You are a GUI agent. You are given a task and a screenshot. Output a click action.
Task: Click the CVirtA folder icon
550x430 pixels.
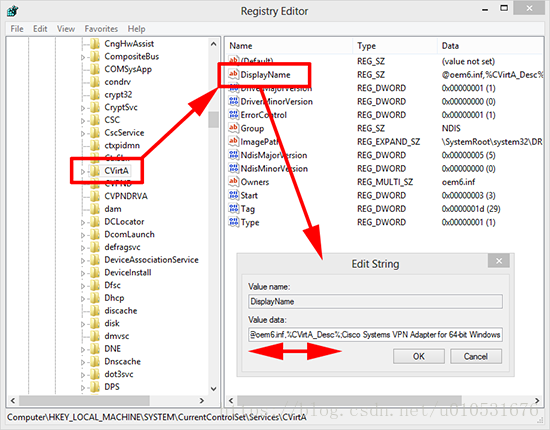click(95, 171)
